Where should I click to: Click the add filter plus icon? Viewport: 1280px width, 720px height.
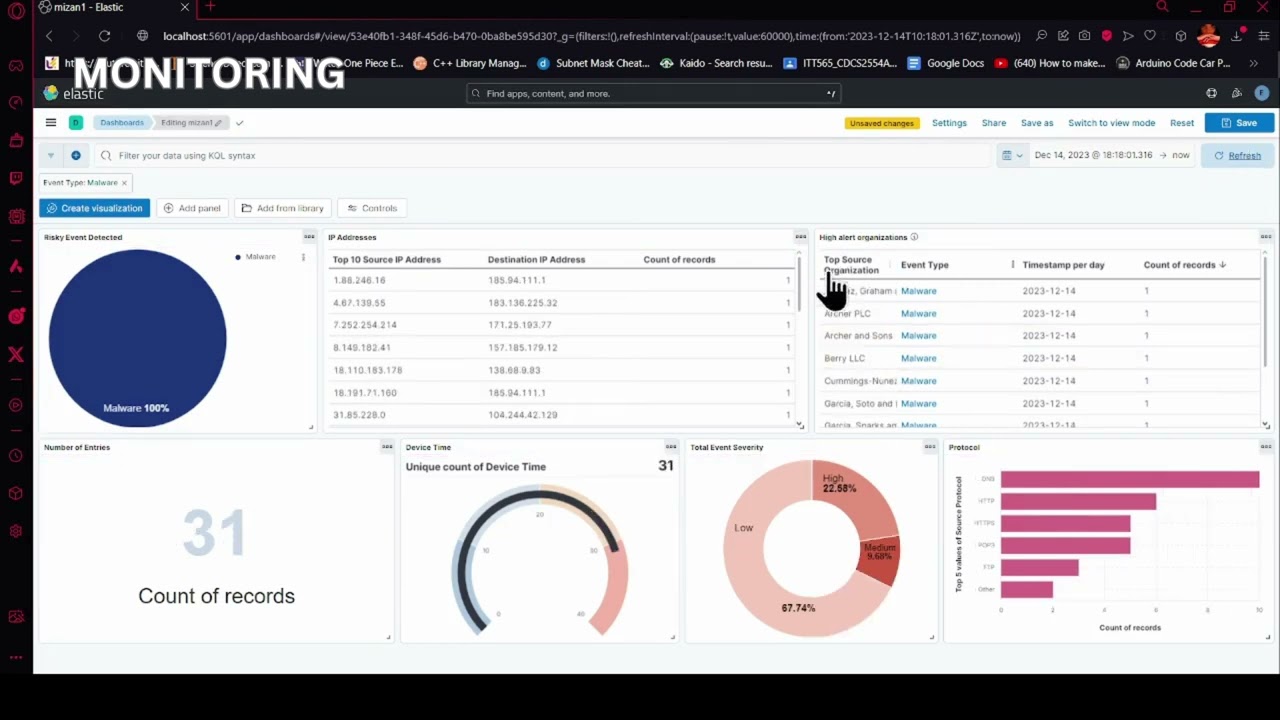(75, 155)
